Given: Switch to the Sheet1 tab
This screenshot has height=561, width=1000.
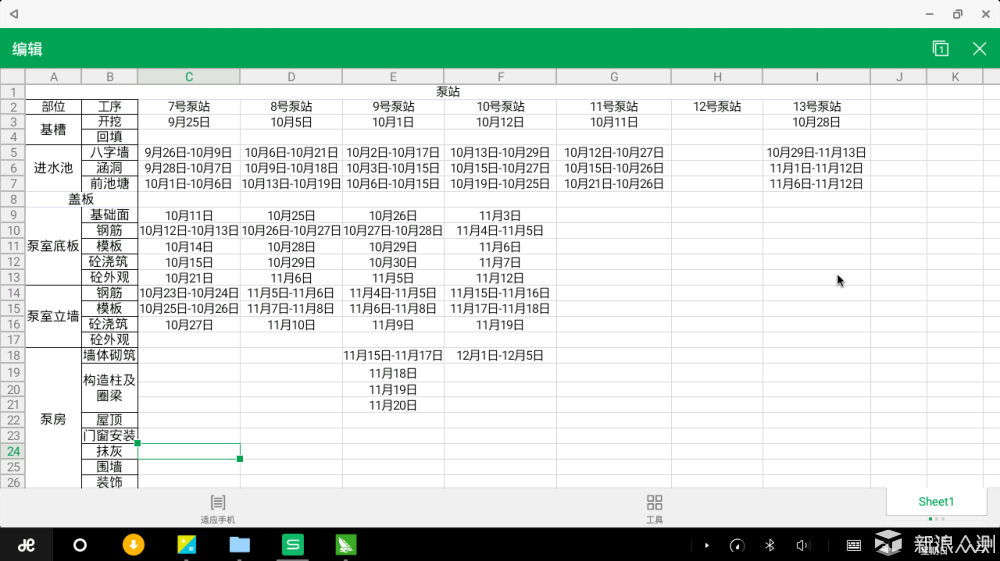Looking at the screenshot, I should point(936,502).
